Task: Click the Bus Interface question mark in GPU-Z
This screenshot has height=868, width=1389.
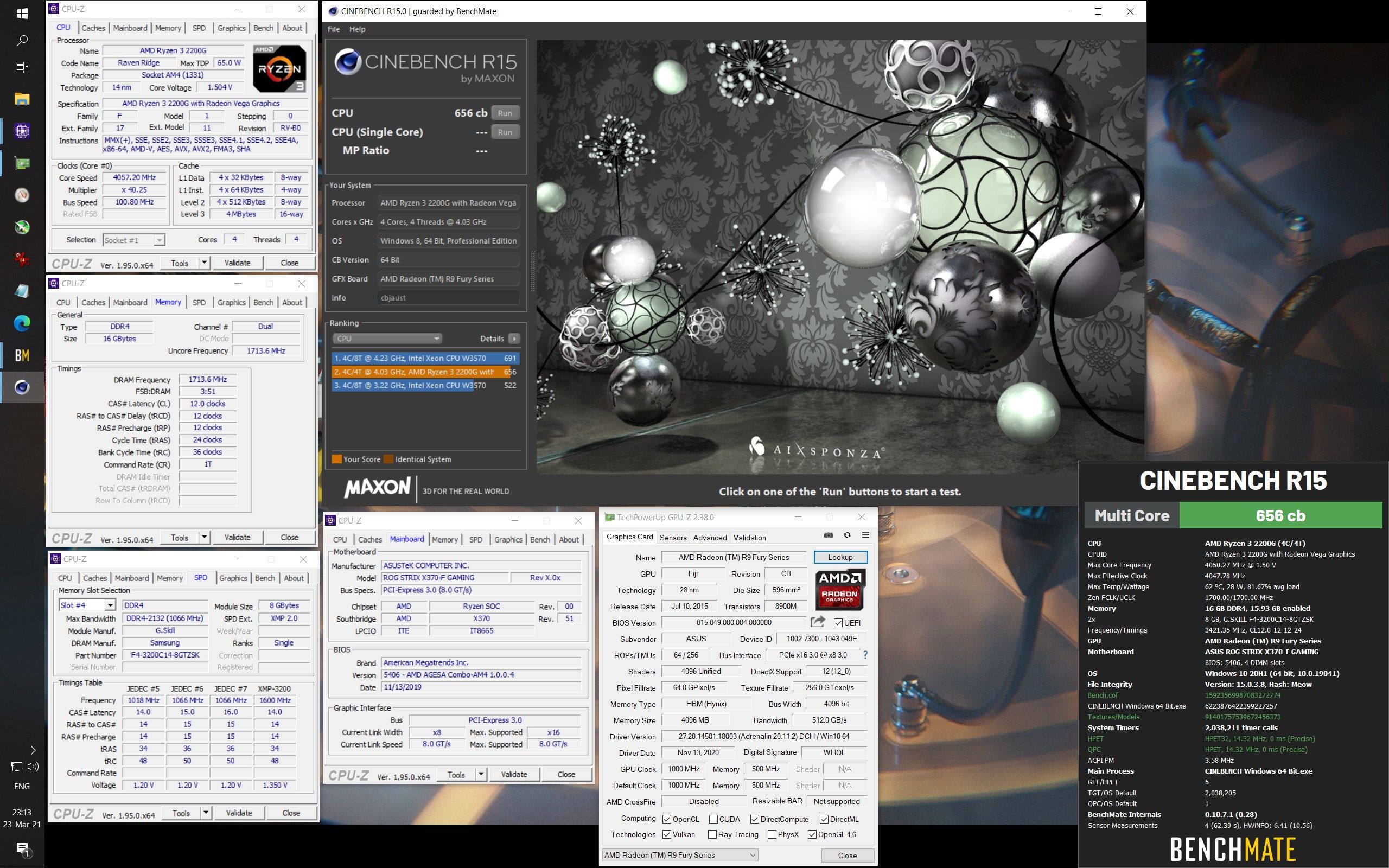Action: click(865, 654)
